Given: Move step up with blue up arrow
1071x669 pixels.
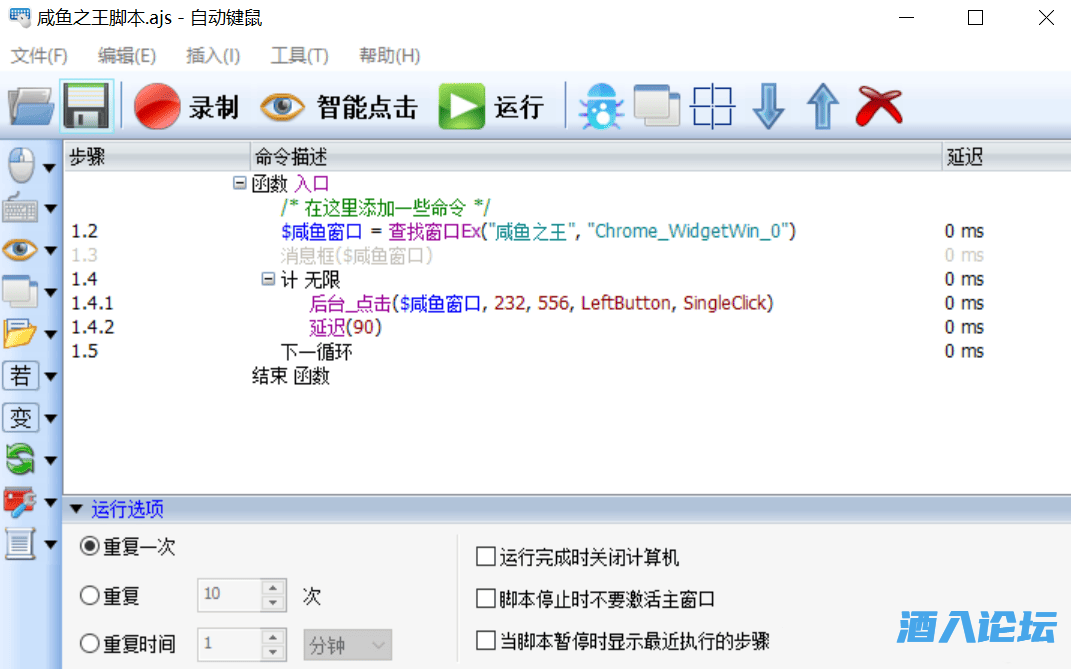Looking at the screenshot, I should (x=823, y=106).
